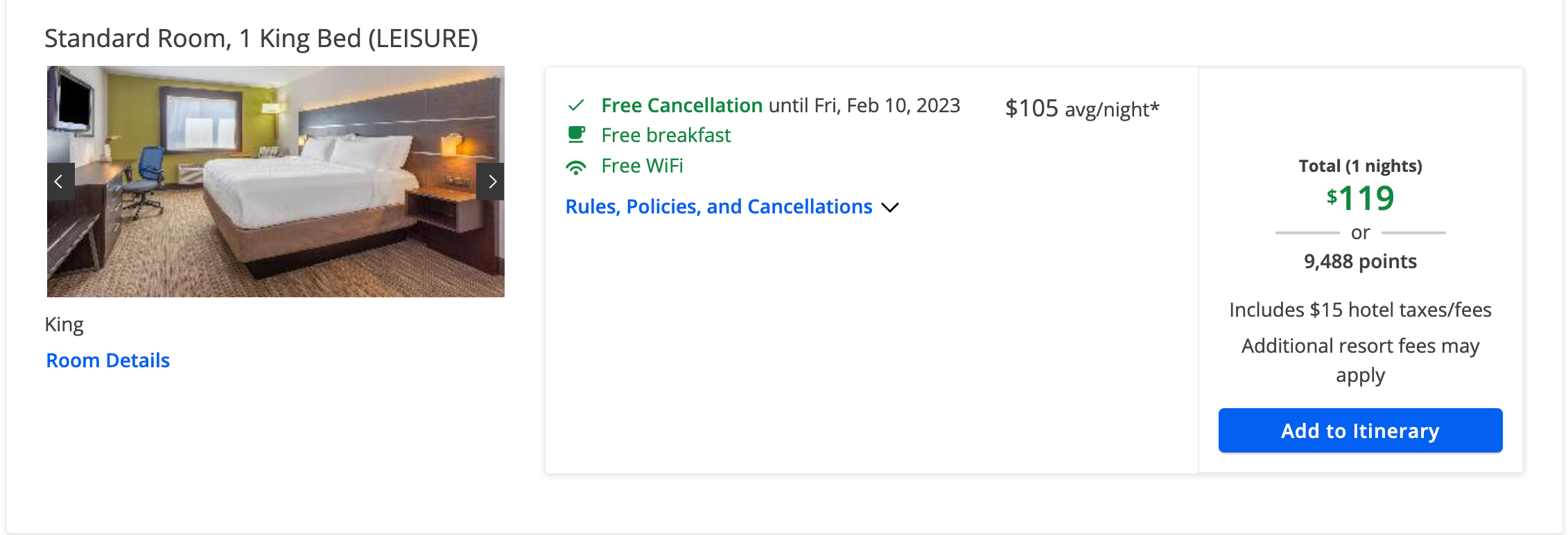Expand the Rules, Policies chevron arrow
Image resolution: width=1568 pixels, height=535 pixels.
(x=889, y=207)
